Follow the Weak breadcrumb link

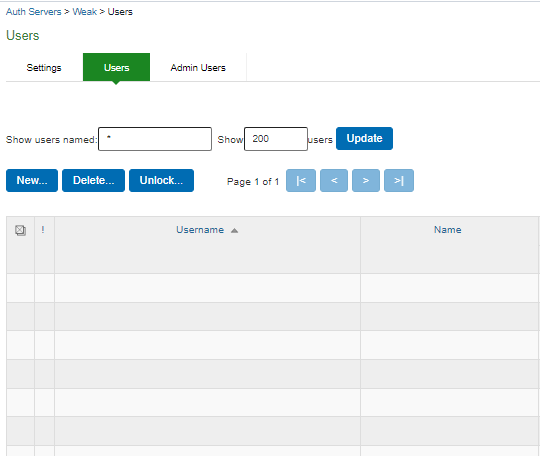tap(85, 12)
